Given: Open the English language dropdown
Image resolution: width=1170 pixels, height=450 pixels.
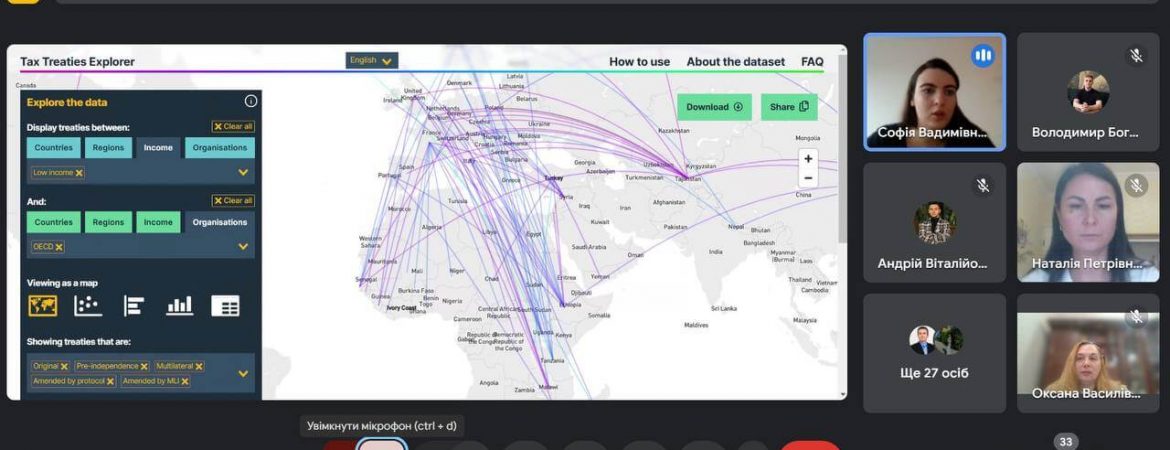Looking at the screenshot, I should click(x=372, y=60).
